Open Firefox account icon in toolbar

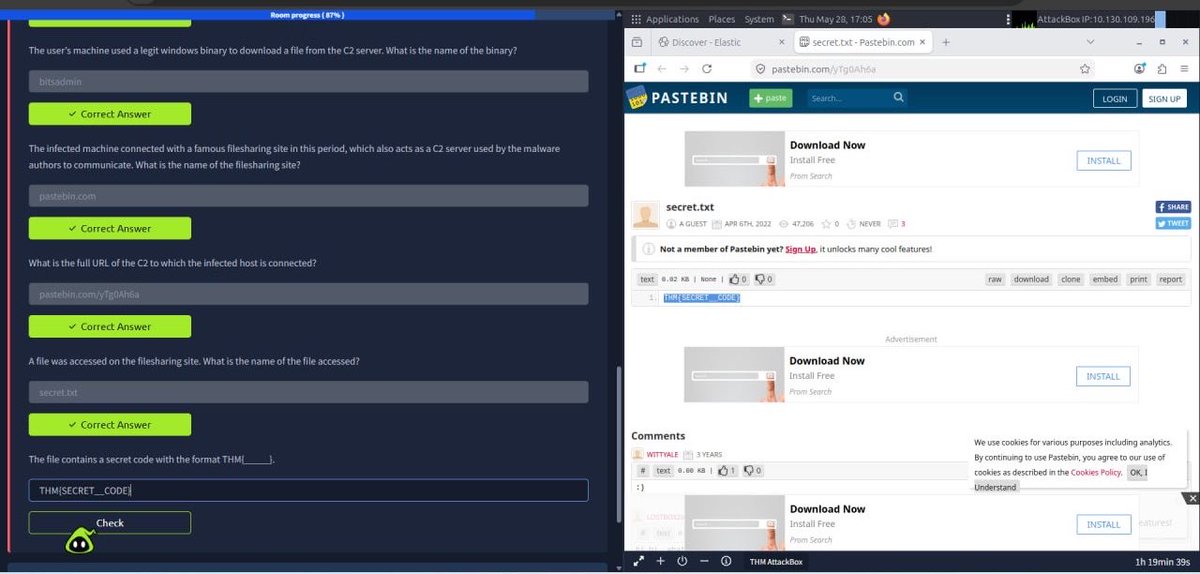coord(1140,69)
